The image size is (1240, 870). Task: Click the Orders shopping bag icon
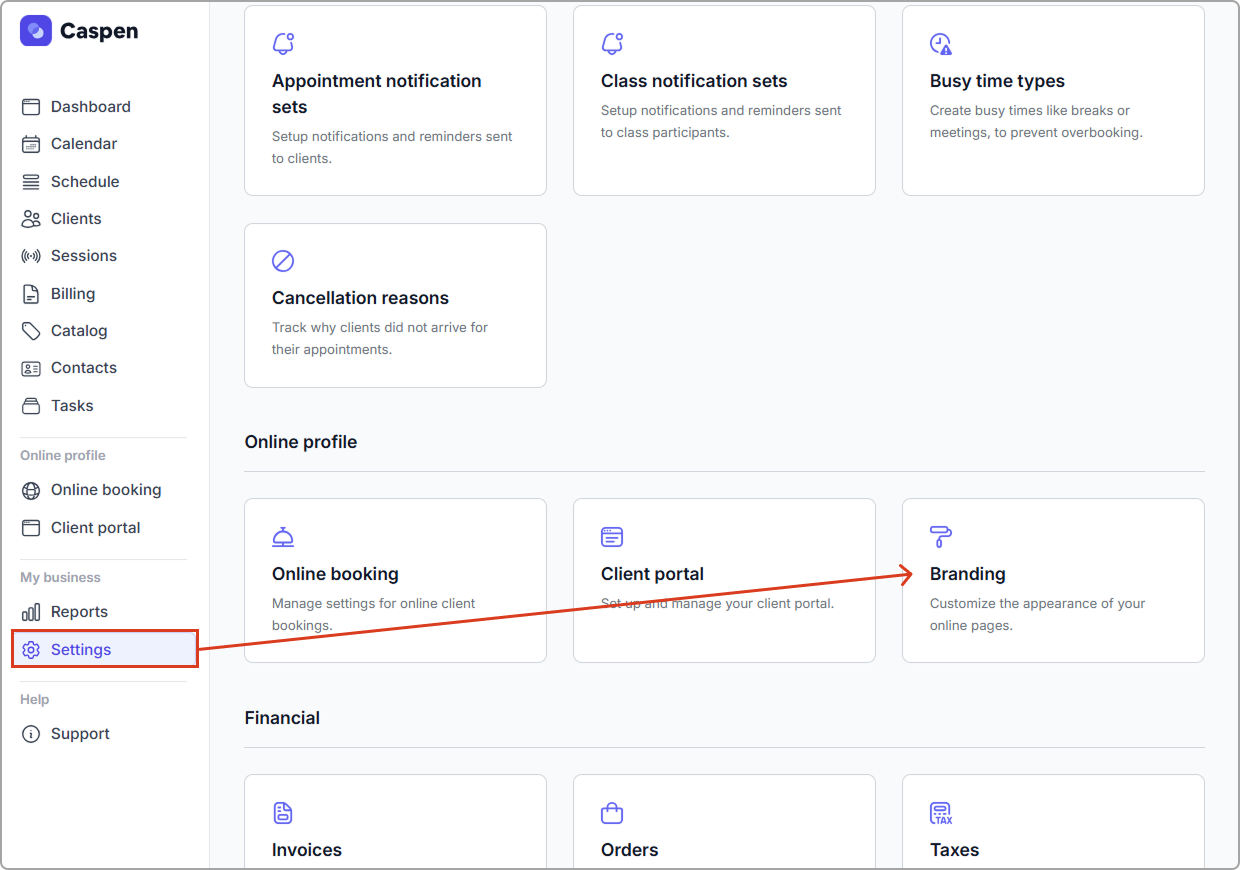point(612,813)
